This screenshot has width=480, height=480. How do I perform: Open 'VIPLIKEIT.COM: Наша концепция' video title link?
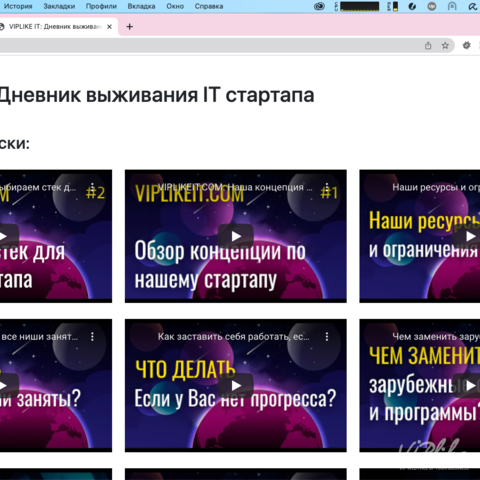235,187
